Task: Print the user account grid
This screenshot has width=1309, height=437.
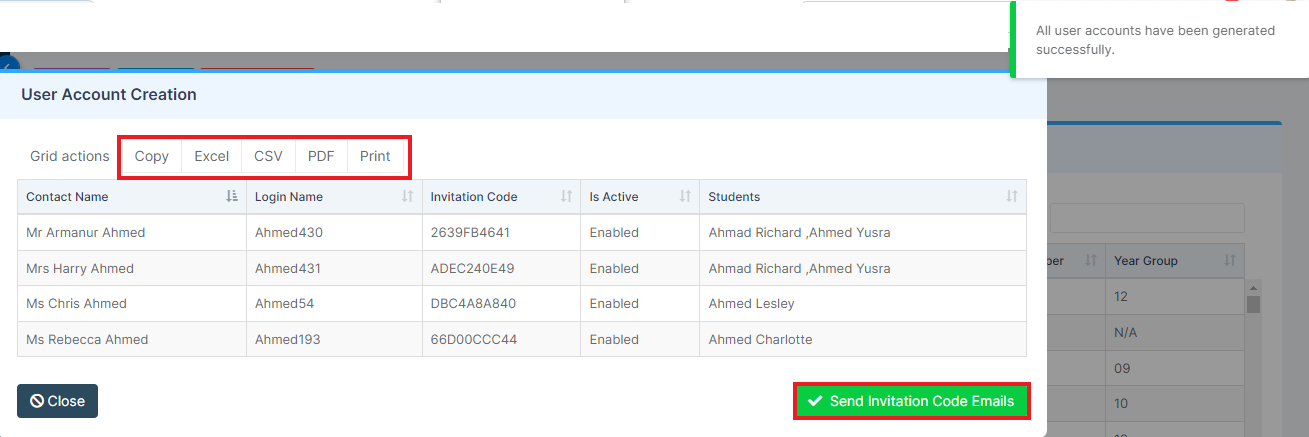Action: pyautogui.click(x=375, y=156)
